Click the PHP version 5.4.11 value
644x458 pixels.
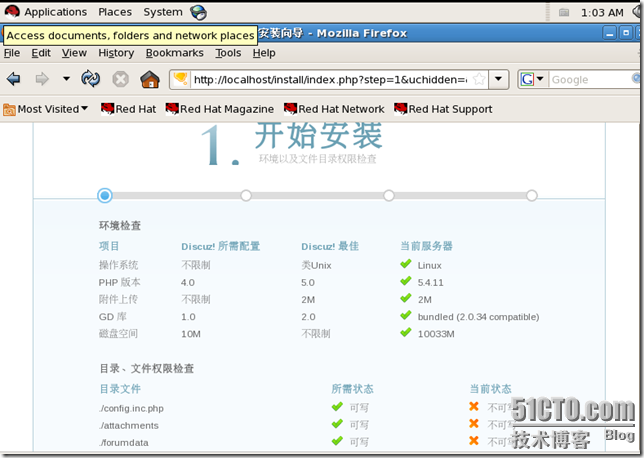(430, 283)
